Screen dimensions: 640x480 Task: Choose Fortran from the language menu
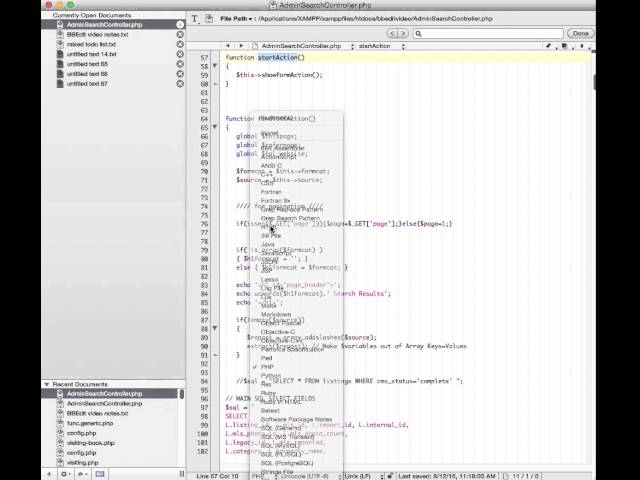(271, 192)
